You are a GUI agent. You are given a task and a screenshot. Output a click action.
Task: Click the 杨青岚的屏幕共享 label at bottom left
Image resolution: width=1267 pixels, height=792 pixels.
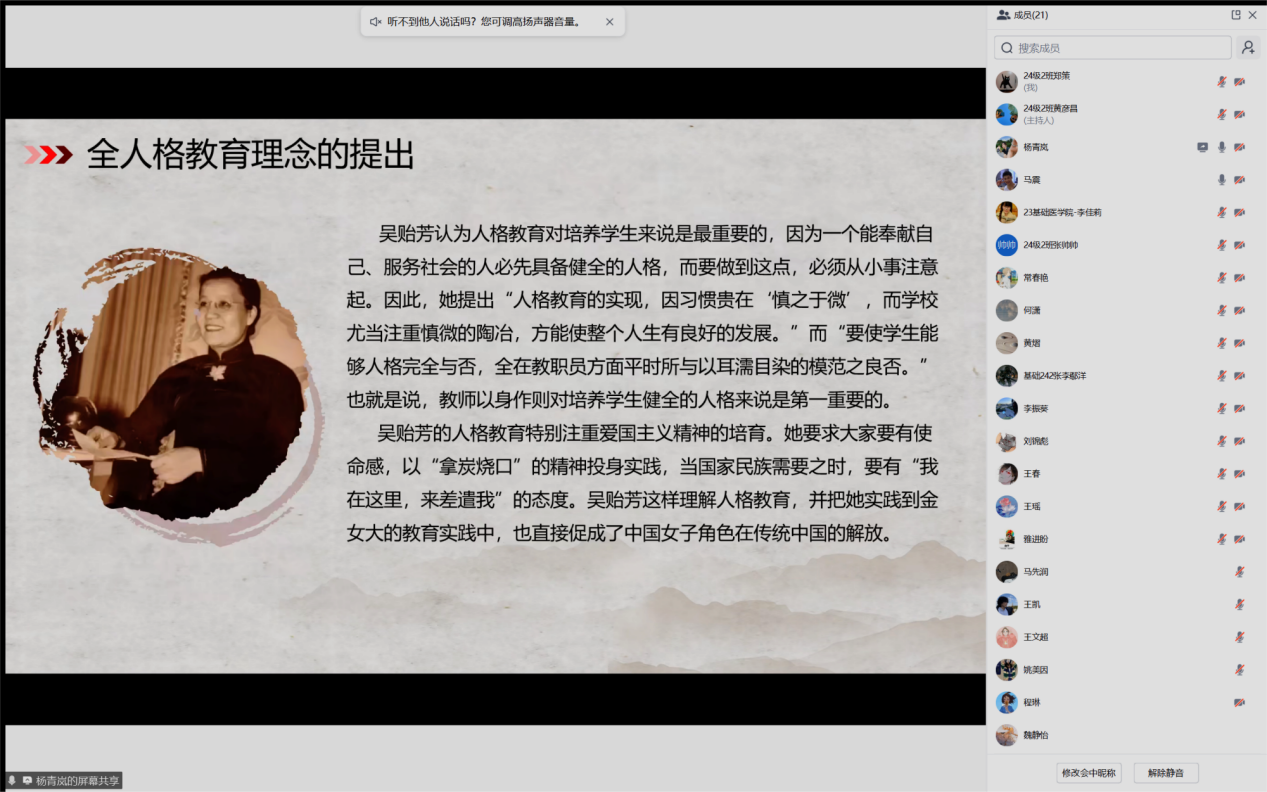77,781
